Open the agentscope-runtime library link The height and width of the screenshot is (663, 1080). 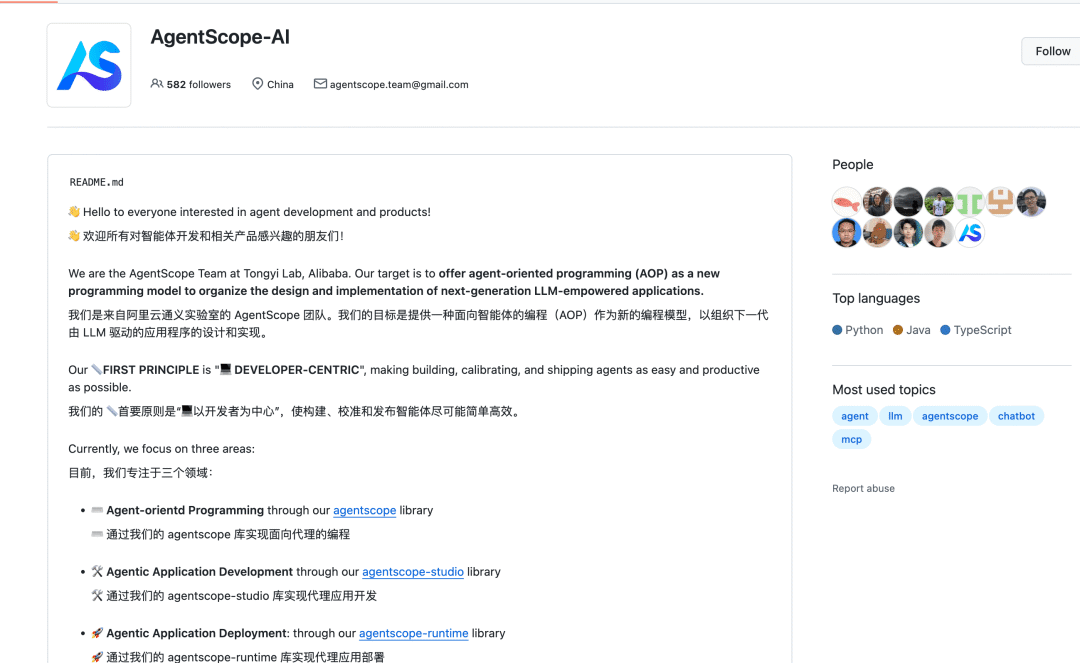point(413,633)
